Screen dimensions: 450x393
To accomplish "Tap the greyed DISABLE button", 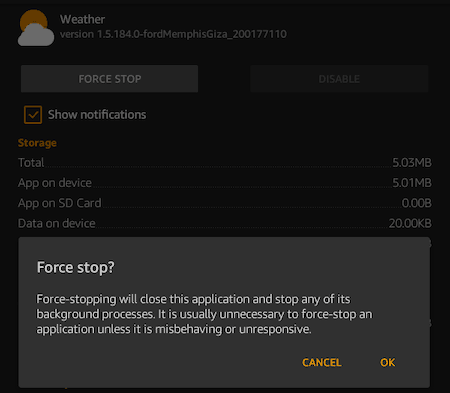I will click(x=339, y=79).
